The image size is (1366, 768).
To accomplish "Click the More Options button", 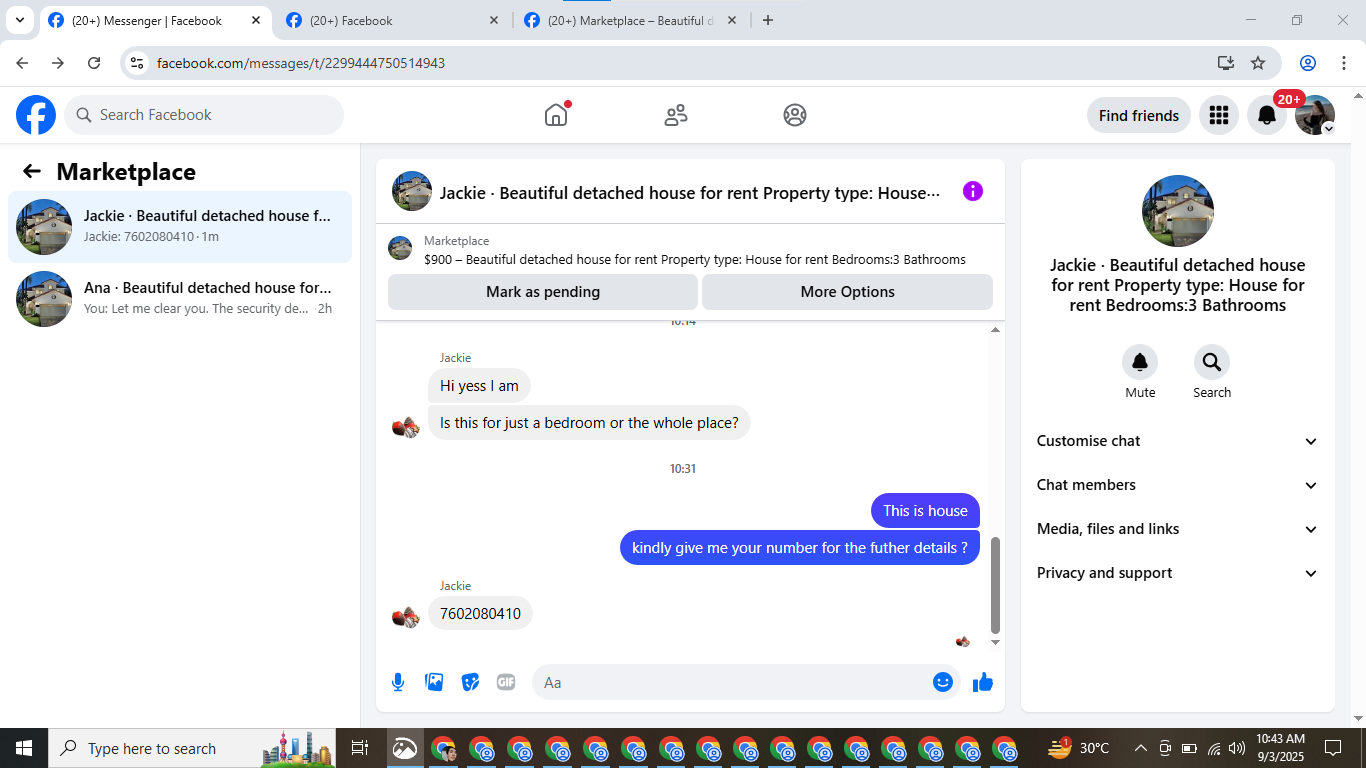I will 848,292.
